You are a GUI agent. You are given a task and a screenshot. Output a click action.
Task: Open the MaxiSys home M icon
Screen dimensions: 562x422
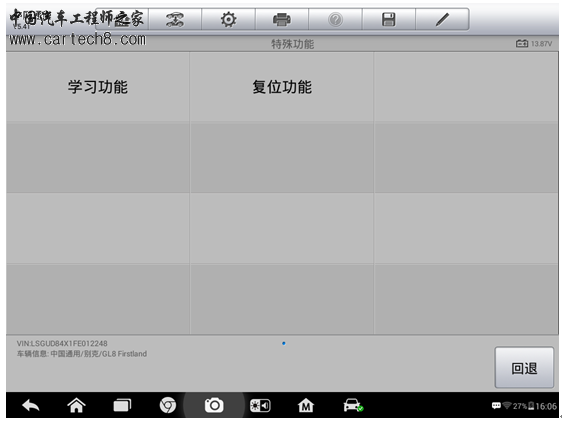point(306,406)
